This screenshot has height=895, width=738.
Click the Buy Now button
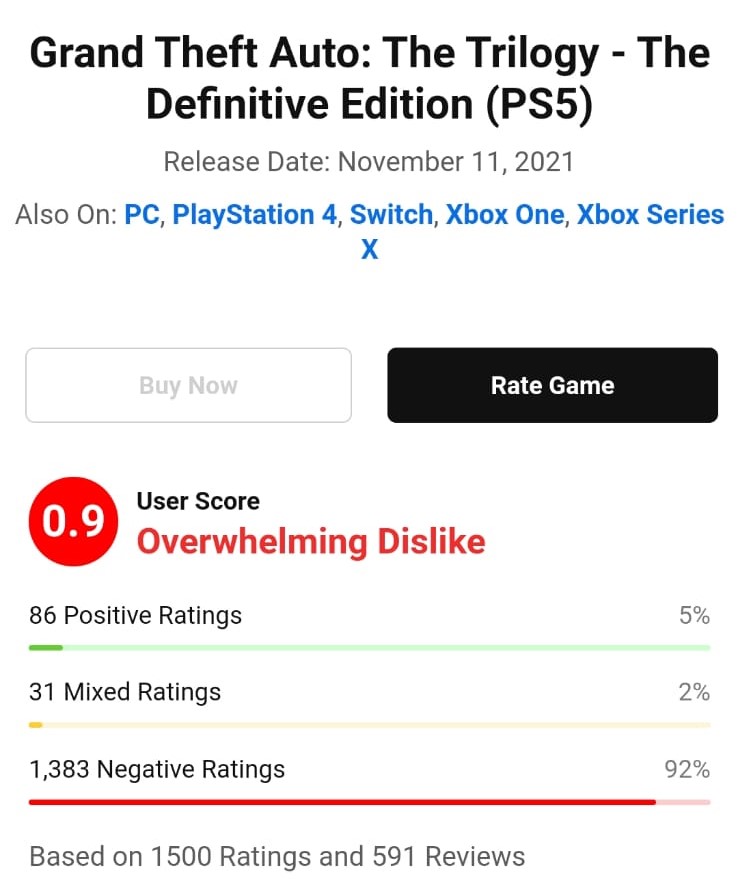[x=188, y=385]
